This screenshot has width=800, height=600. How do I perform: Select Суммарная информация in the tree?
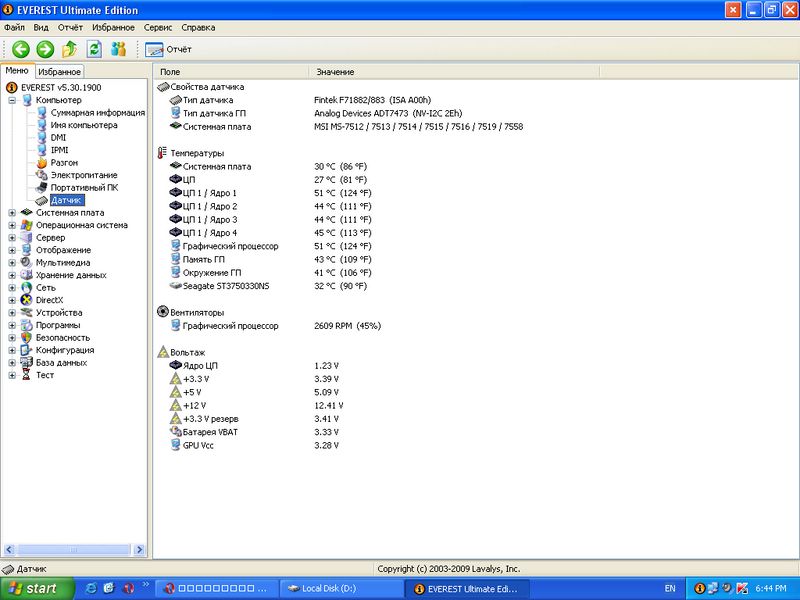(x=97, y=113)
